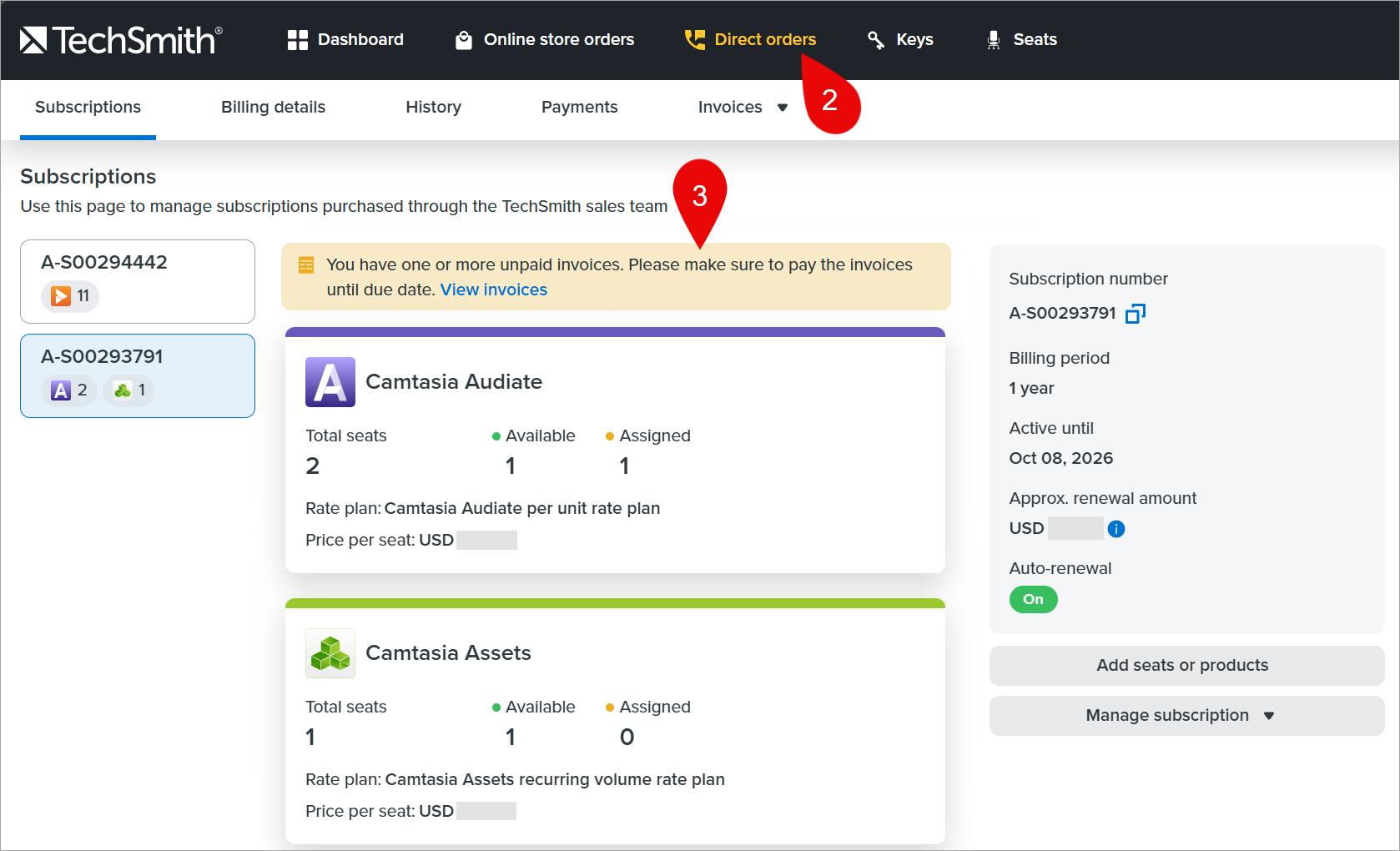The width and height of the screenshot is (1400, 851).
Task: Click the Keys key icon
Action: [x=876, y=40]
